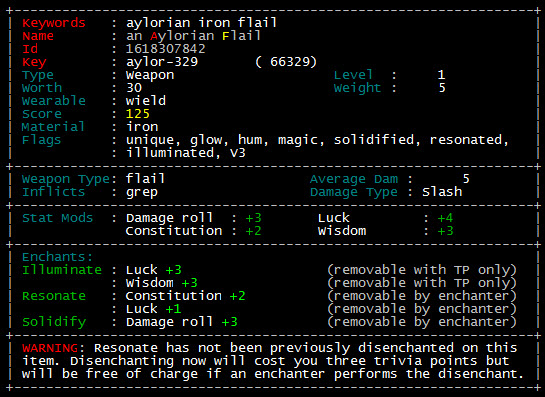Click the Stat Mods Wisdom +3 value

[x=446, y=231]
